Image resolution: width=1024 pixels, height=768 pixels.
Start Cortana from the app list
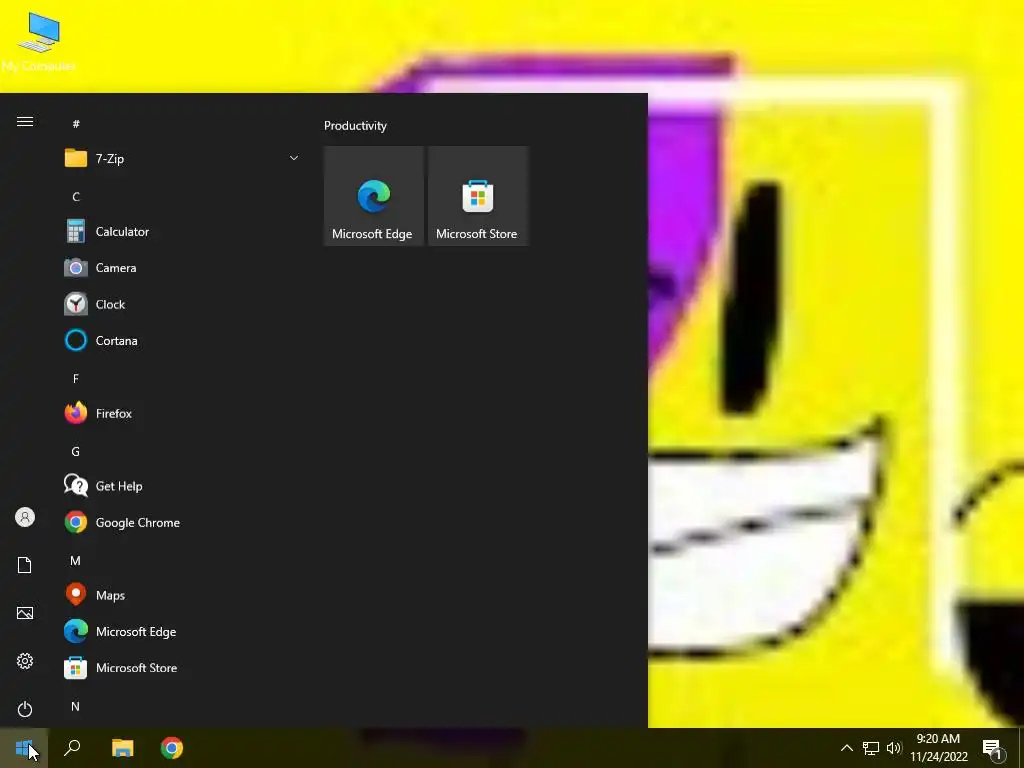182,341
